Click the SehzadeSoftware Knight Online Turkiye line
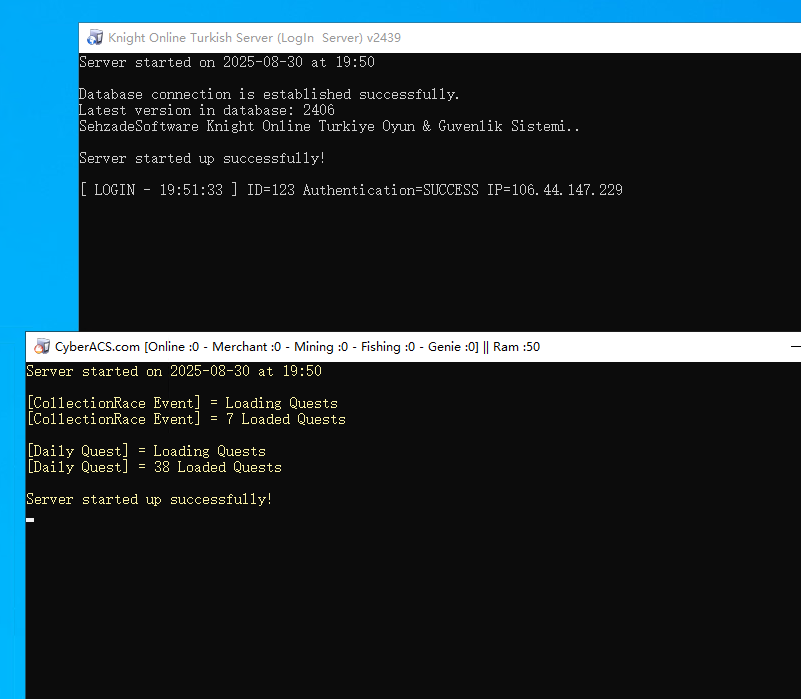 click(x=329, y=126)
